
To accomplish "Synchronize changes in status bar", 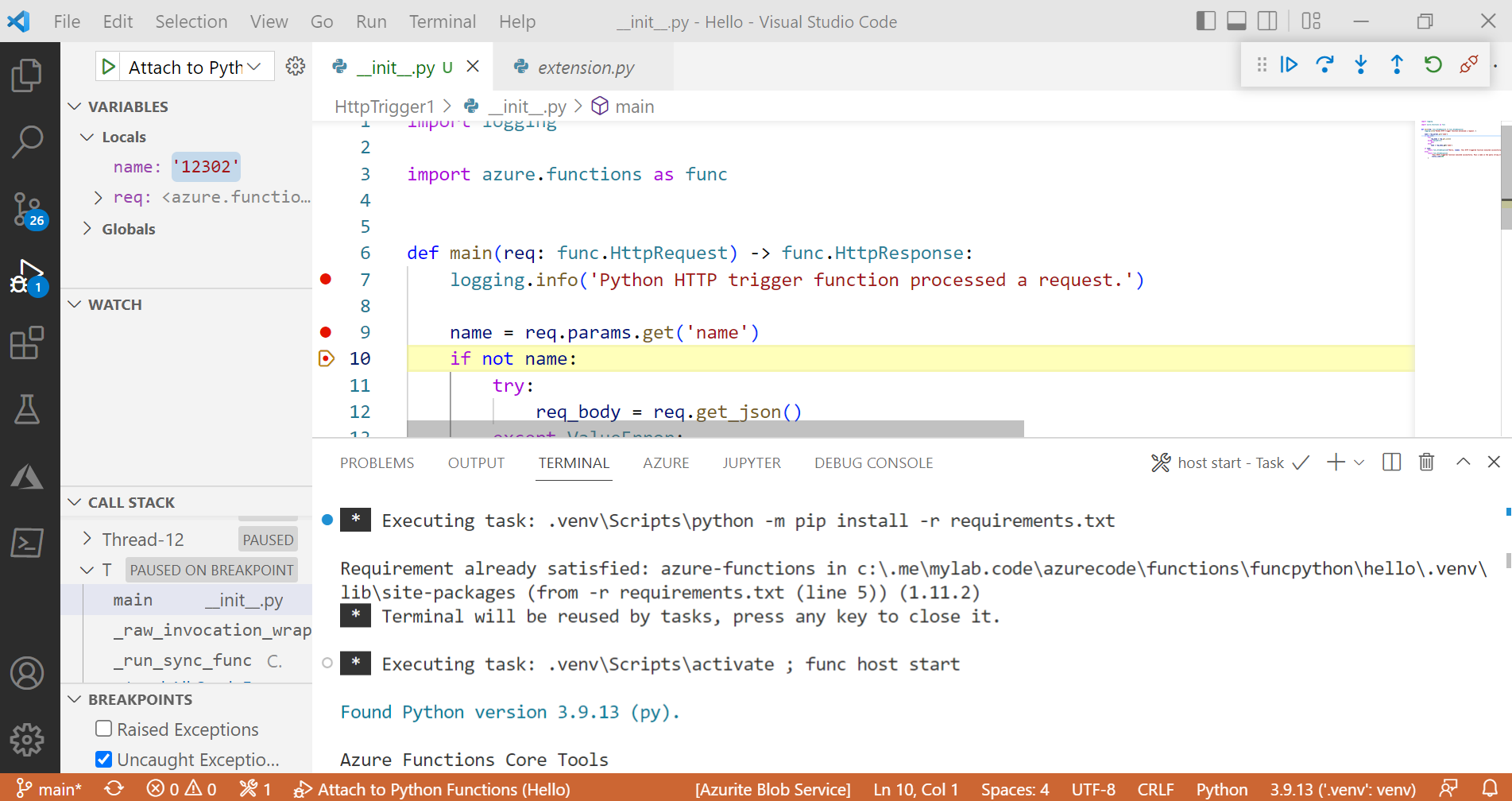I will point(114,788).
